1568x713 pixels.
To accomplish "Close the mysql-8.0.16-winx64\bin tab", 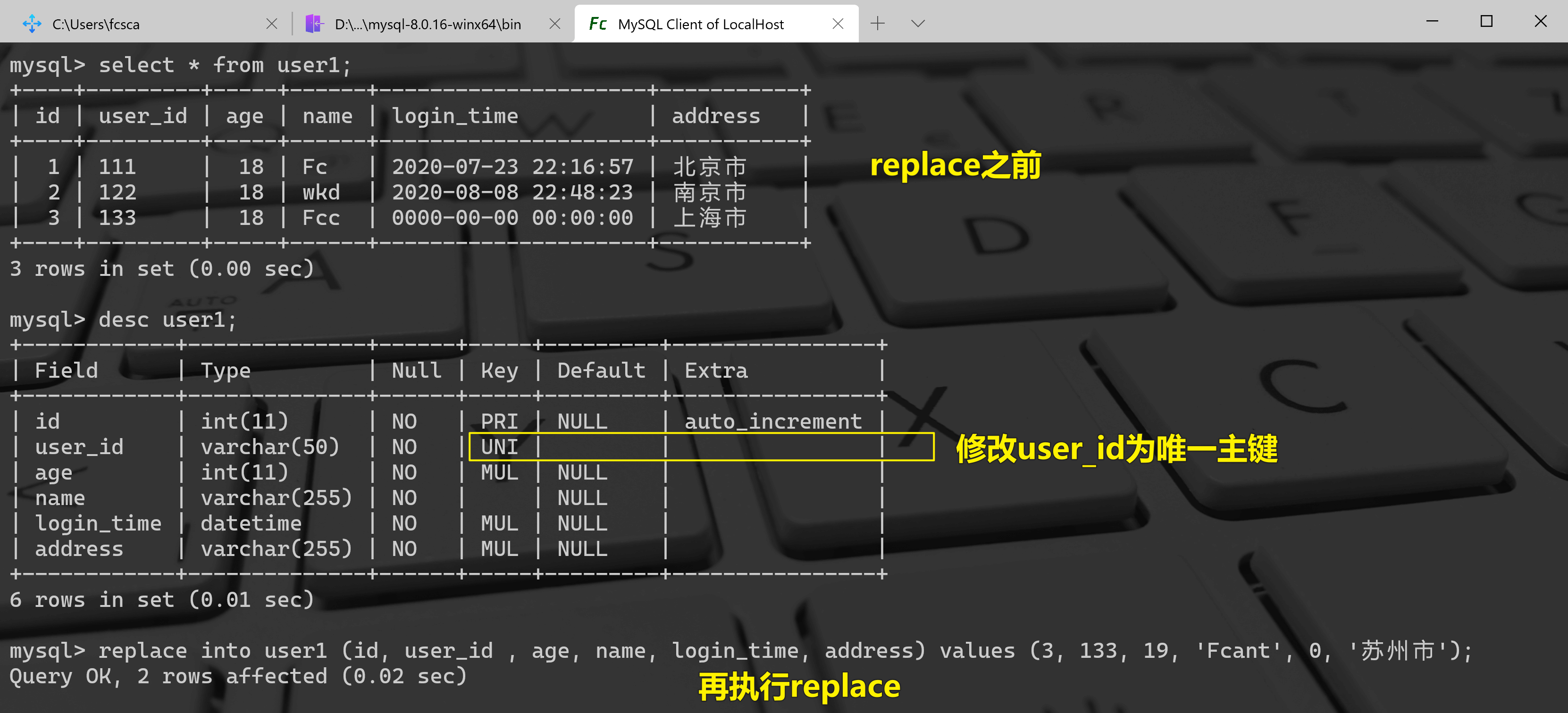I will coord(554,25).
